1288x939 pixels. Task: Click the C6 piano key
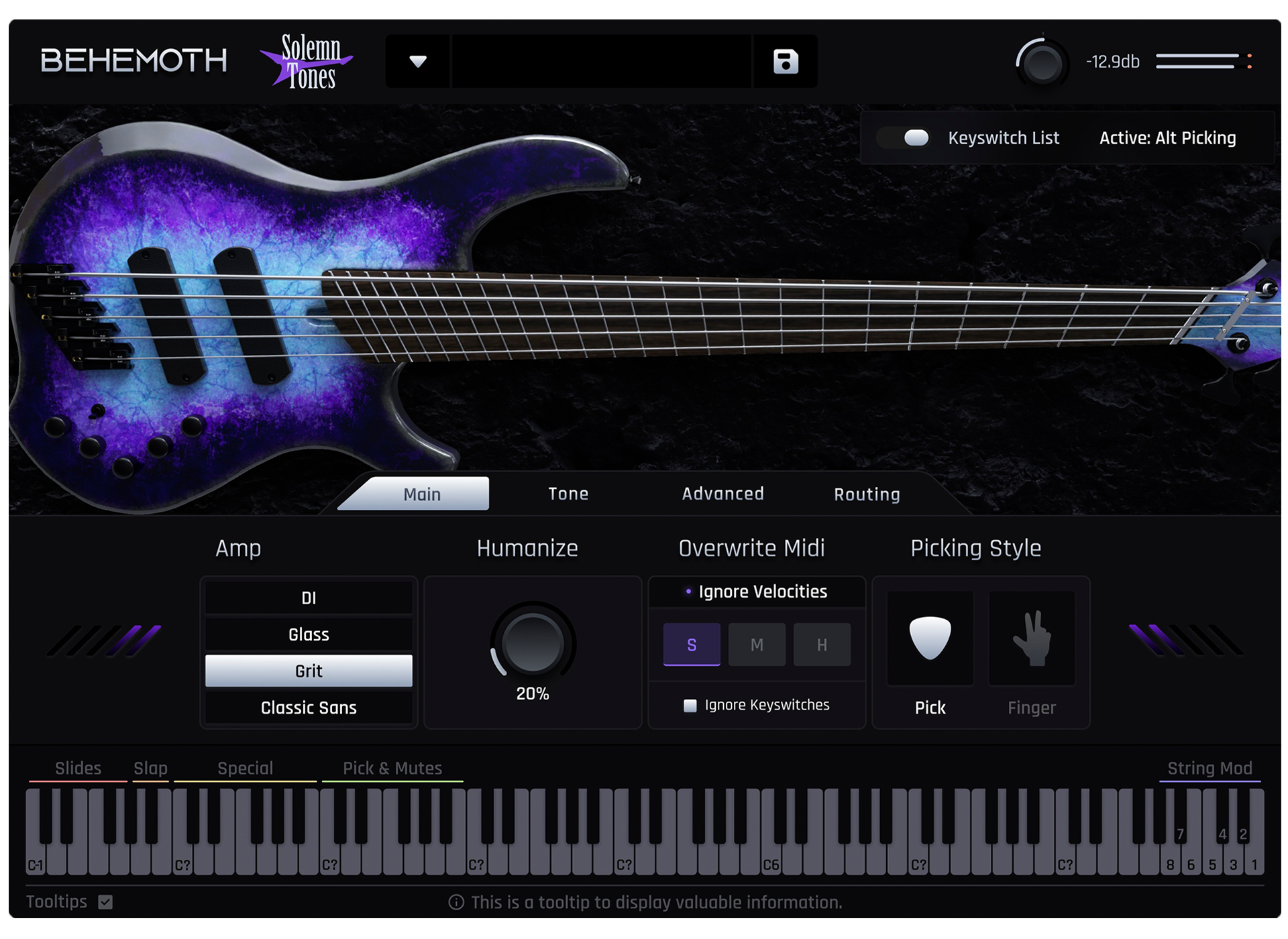[x=771, y=860]
